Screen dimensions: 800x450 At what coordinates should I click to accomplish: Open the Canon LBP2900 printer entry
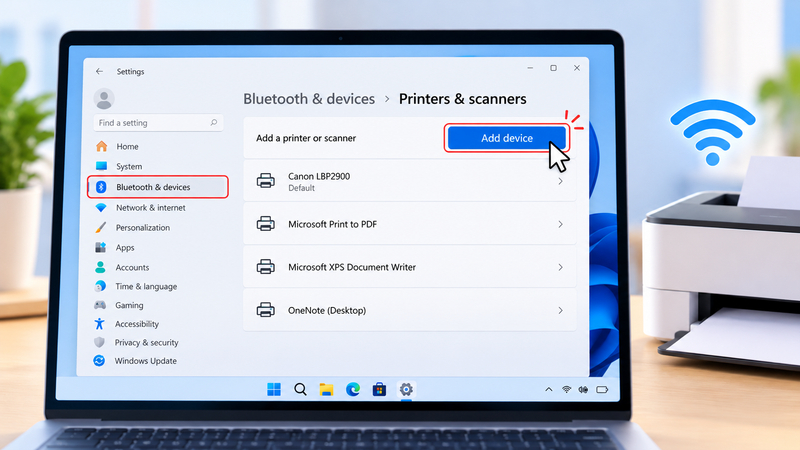(x=410, y=181)
